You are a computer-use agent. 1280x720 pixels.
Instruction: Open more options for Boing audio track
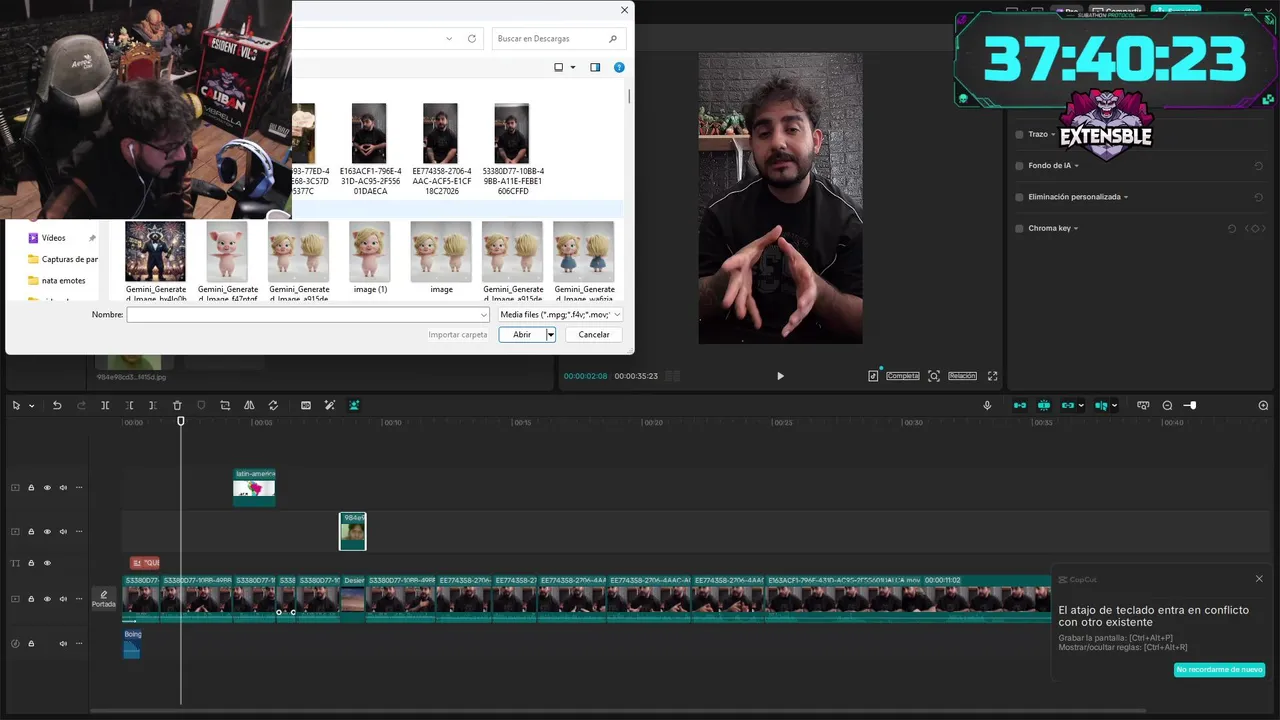(x=79, y=643)
